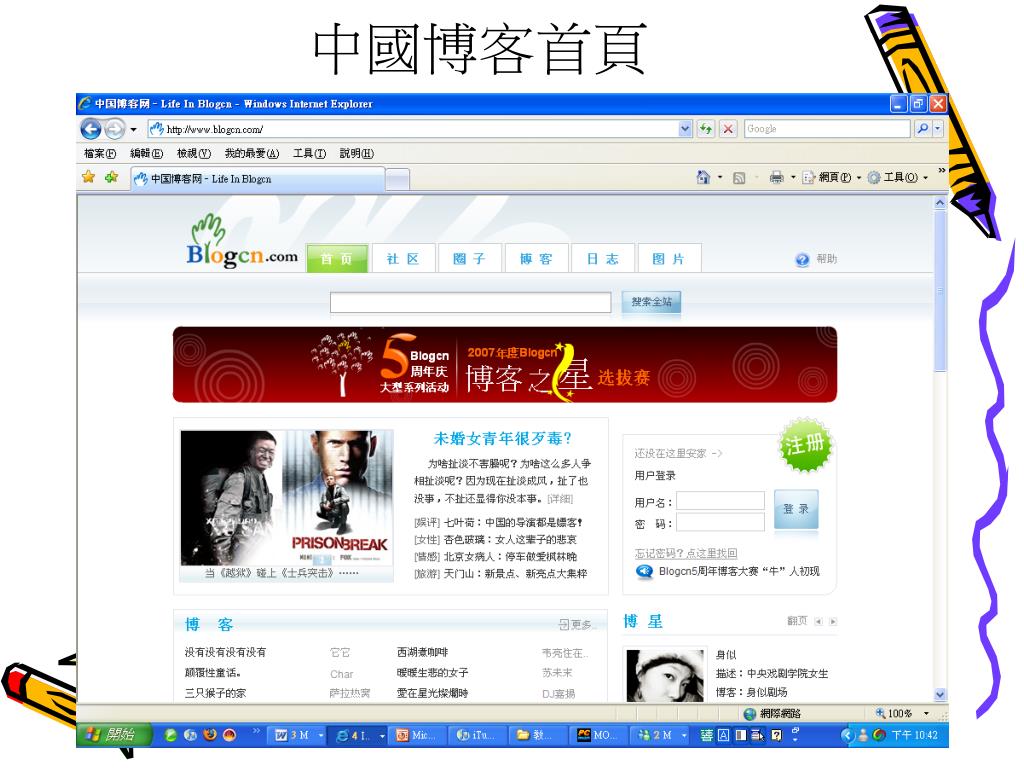Click the 搜索全站 button
Screen dimensions: 1024x768
point(651,302)
